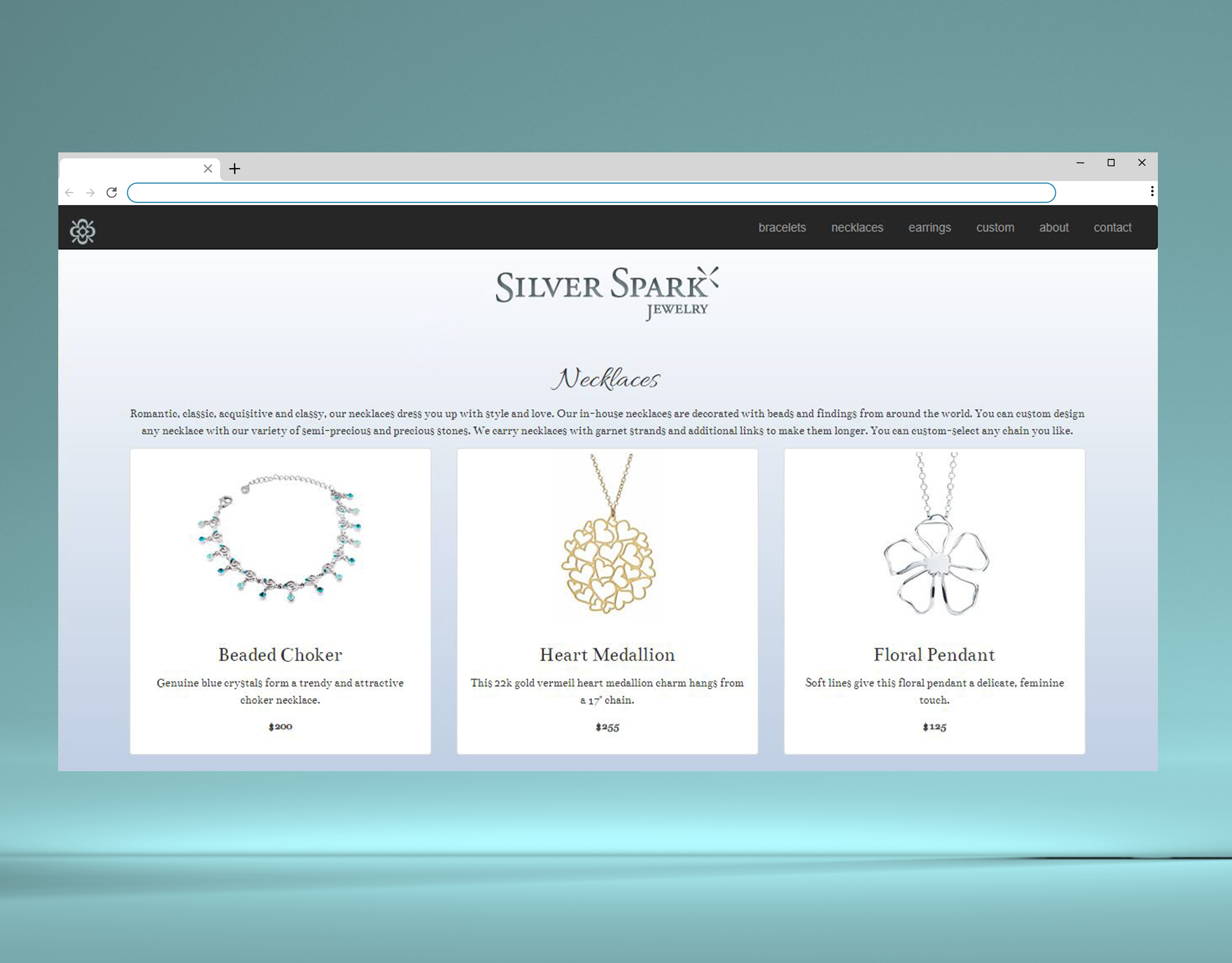This screenshot has height=963, width=1232.
Task: Open the browser three-dot menu
Action: point(1151,192)
